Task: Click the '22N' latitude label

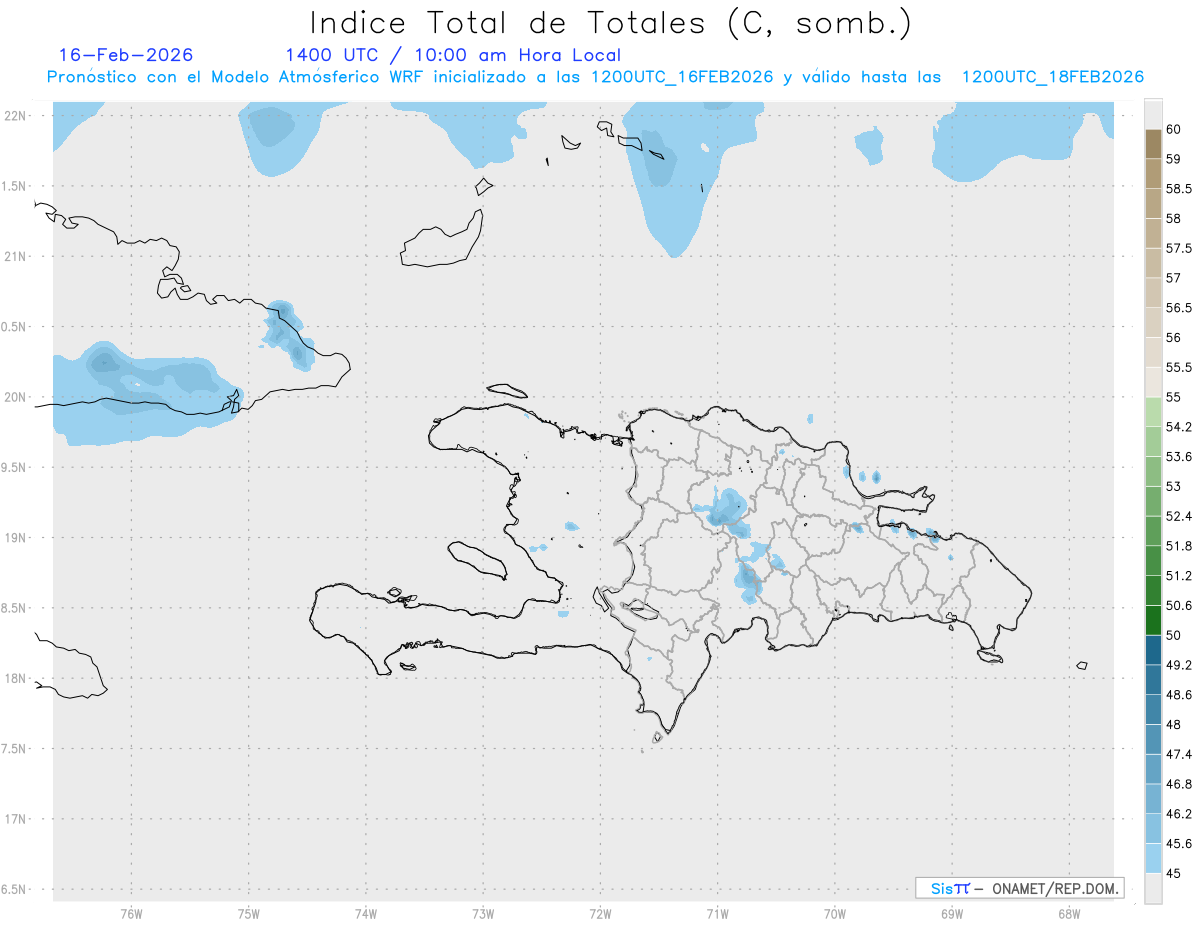Action: click(15, 115)
